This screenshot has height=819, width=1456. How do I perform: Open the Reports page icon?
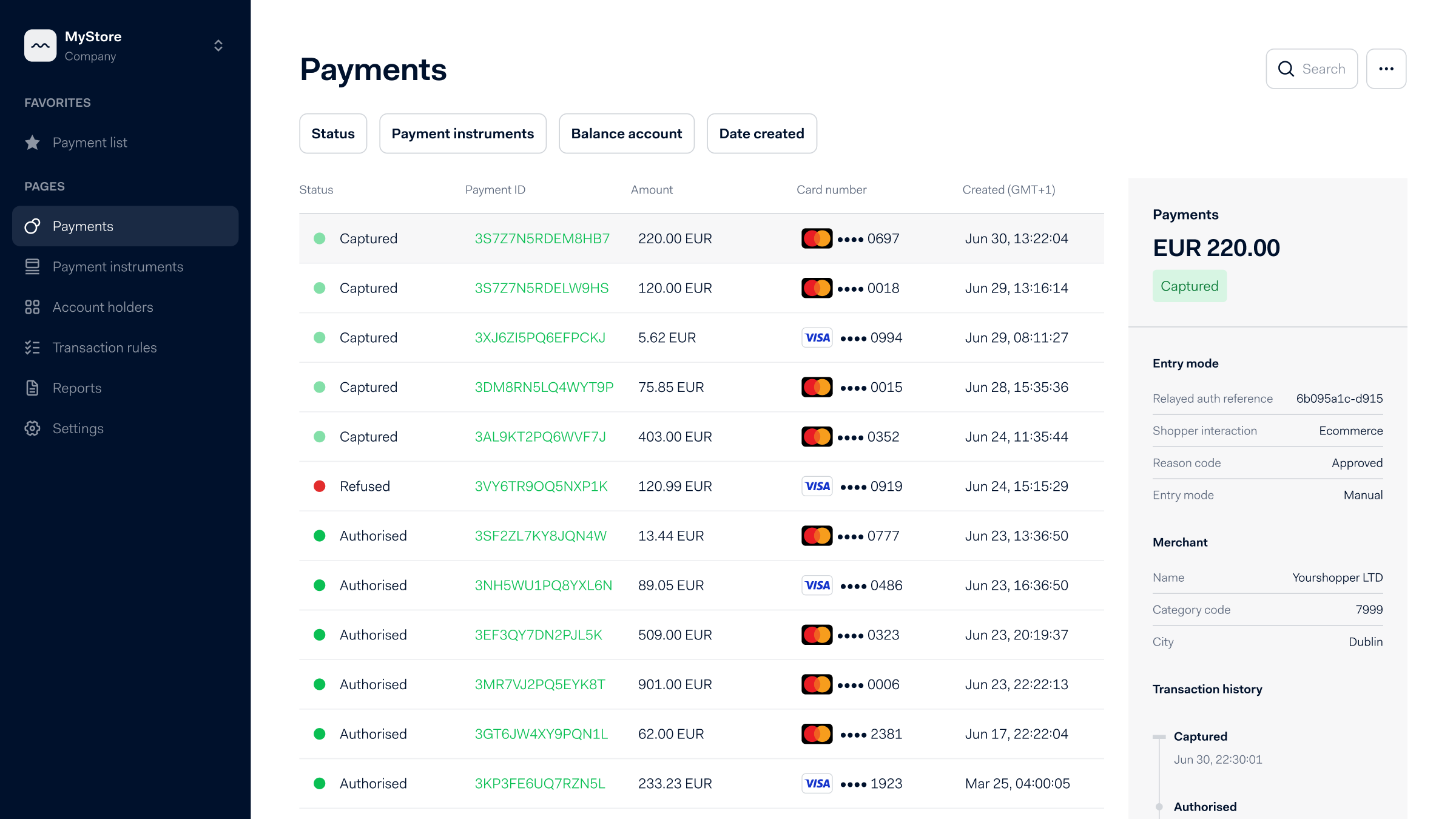click(33, 388)
